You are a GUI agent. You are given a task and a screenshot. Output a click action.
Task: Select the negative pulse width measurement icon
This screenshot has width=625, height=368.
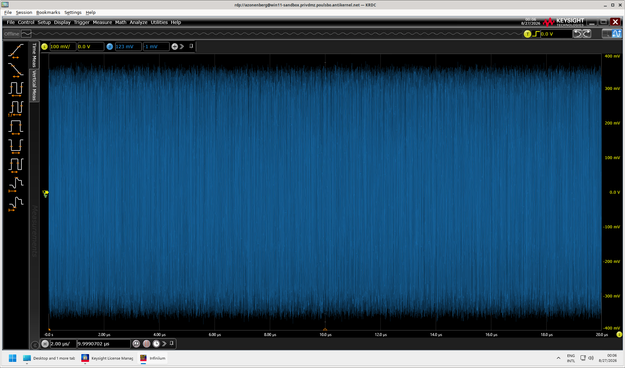click(x=16, y=146)
